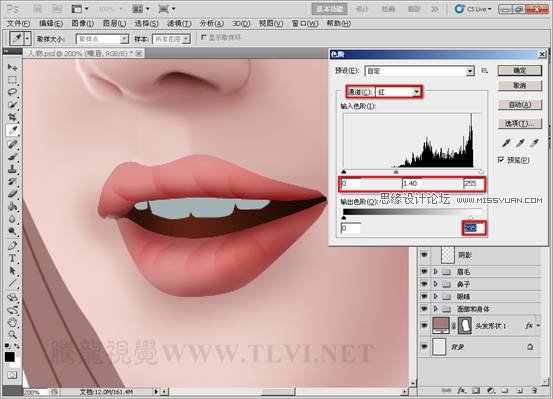
Task: Select the Eraser tool
Action: (x=12, y=194)
